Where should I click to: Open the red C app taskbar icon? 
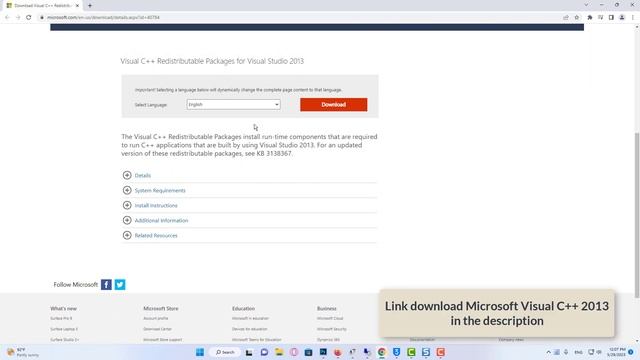click(x=440, y=352)
